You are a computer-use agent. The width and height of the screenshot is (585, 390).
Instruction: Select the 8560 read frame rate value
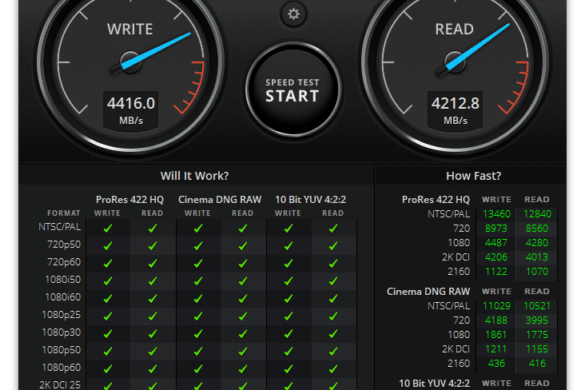pos(537,228)
